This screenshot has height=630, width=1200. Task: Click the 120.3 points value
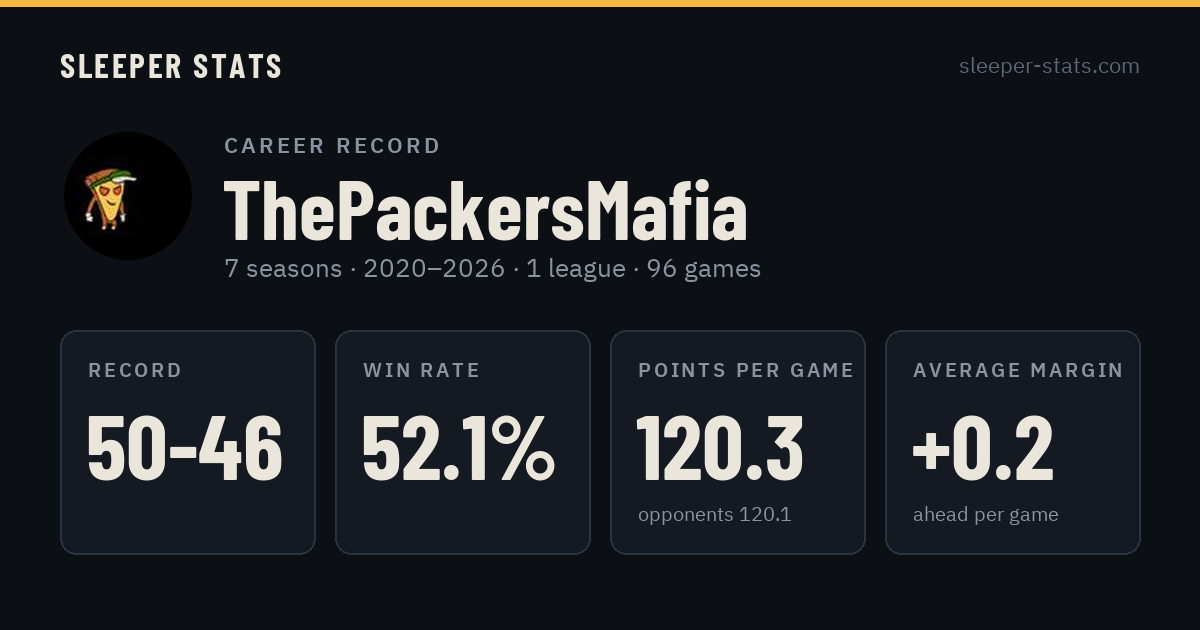coord(720,448)
